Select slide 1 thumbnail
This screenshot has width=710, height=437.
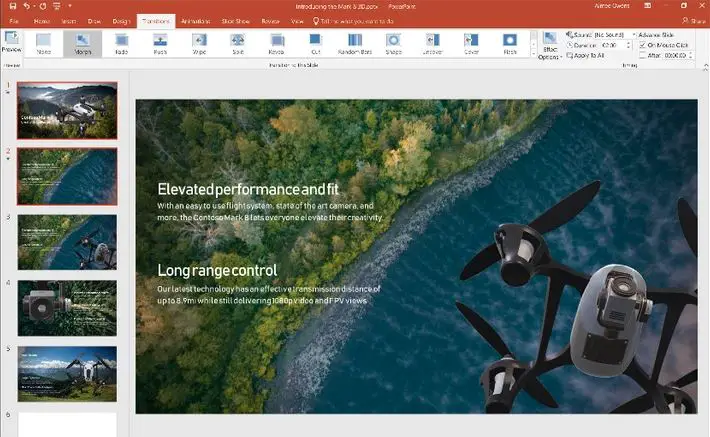coord(67,110)
